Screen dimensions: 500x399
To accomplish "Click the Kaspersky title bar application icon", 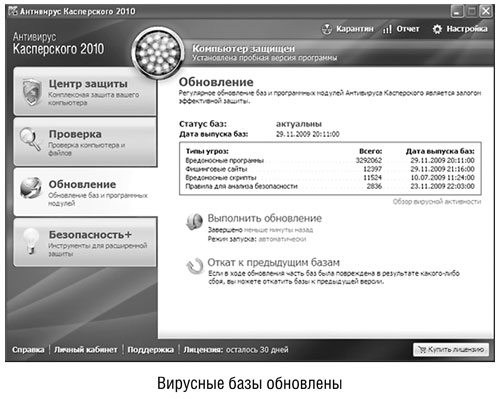I will pos(13,11).
